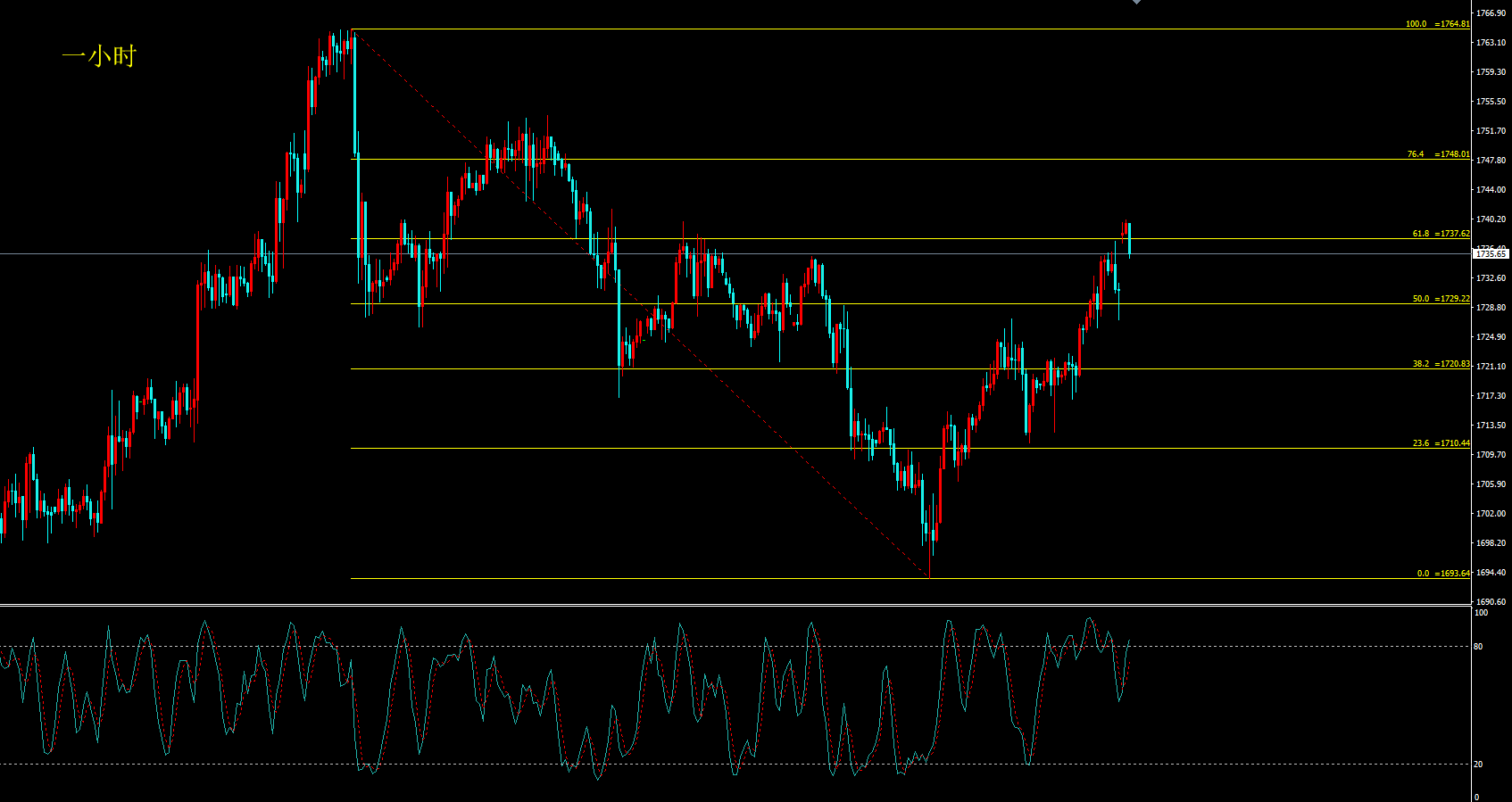The height and width of the screenshot is (802, 1512).
Task: Click the 1702.00 label on price axis
Action: click(1491, 514)
